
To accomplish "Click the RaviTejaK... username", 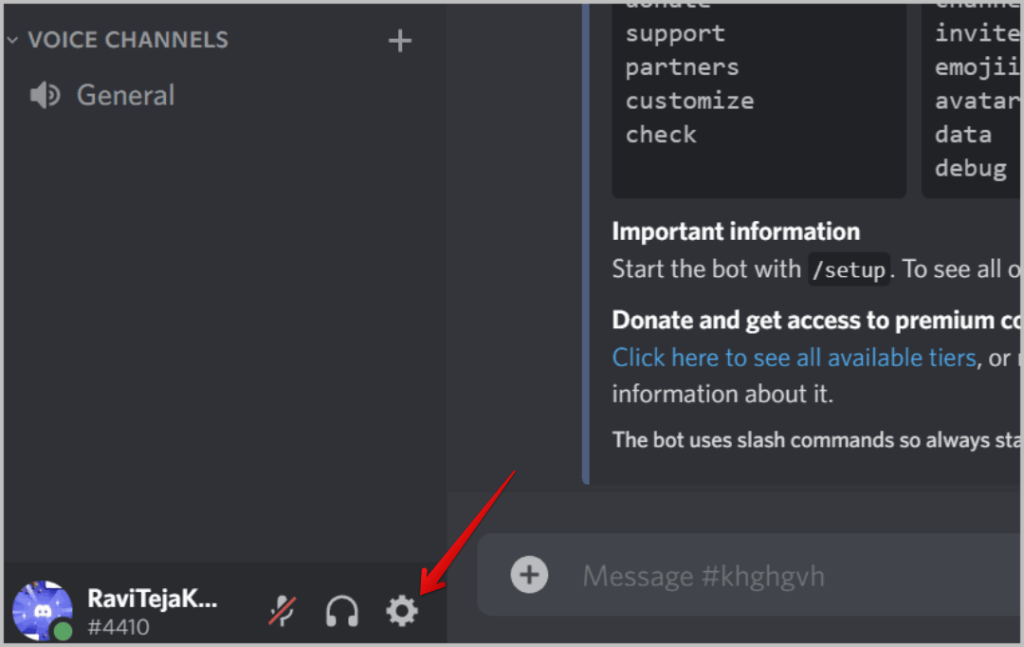I will point(152,598).
